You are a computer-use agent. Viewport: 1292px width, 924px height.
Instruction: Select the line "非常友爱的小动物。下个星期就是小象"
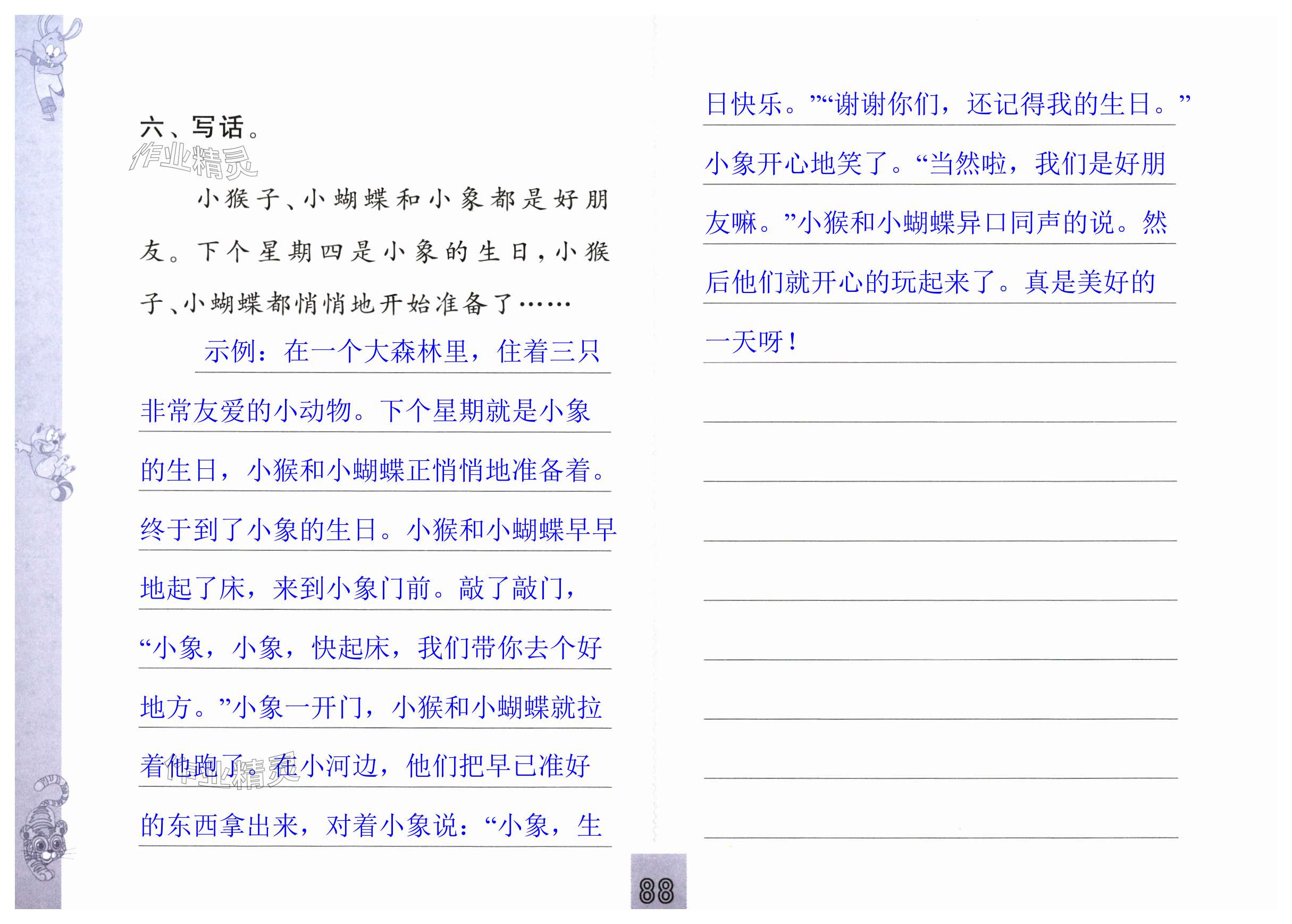[365, 411]
